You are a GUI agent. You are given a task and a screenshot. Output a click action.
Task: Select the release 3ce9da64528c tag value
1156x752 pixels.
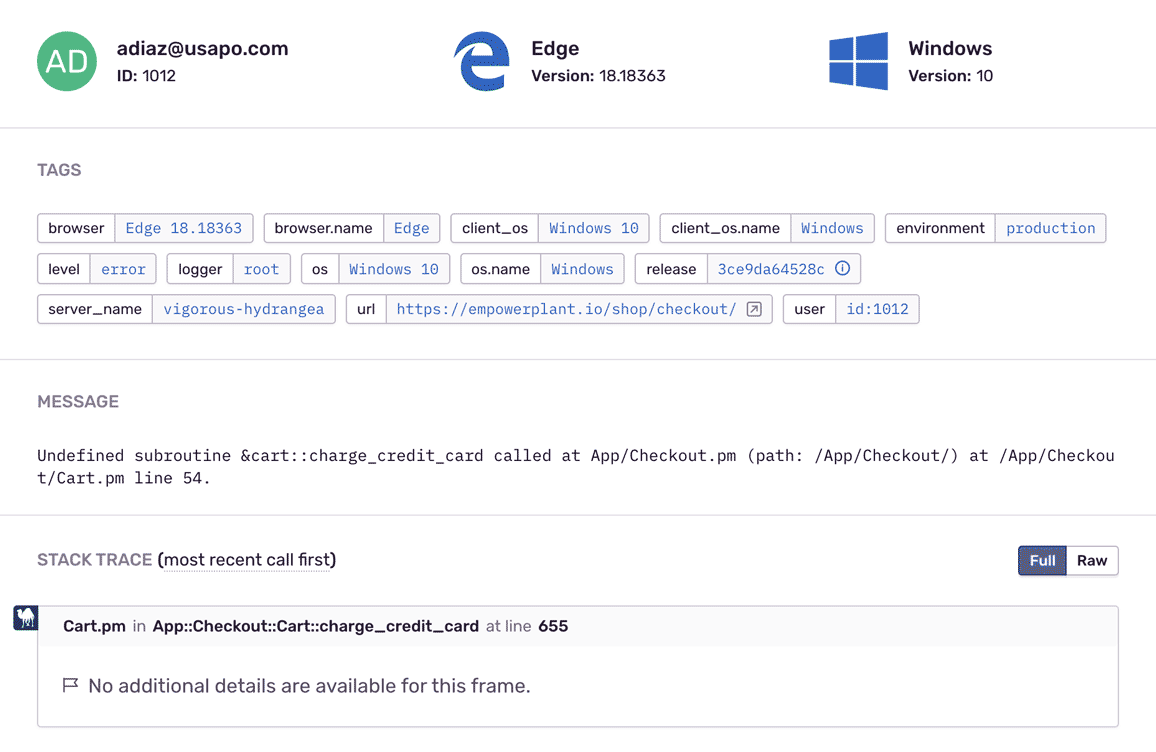pos(770,269)
